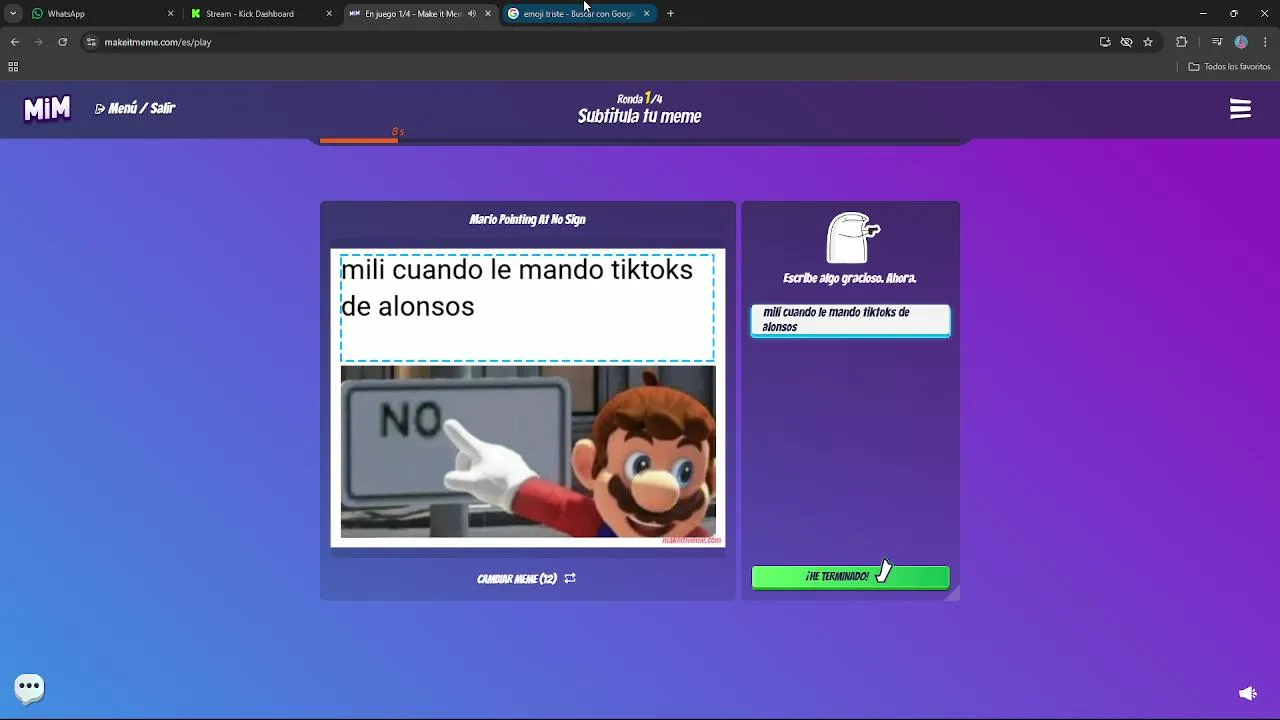Open the apps grid in bookmarks bar

pos(13,67)
